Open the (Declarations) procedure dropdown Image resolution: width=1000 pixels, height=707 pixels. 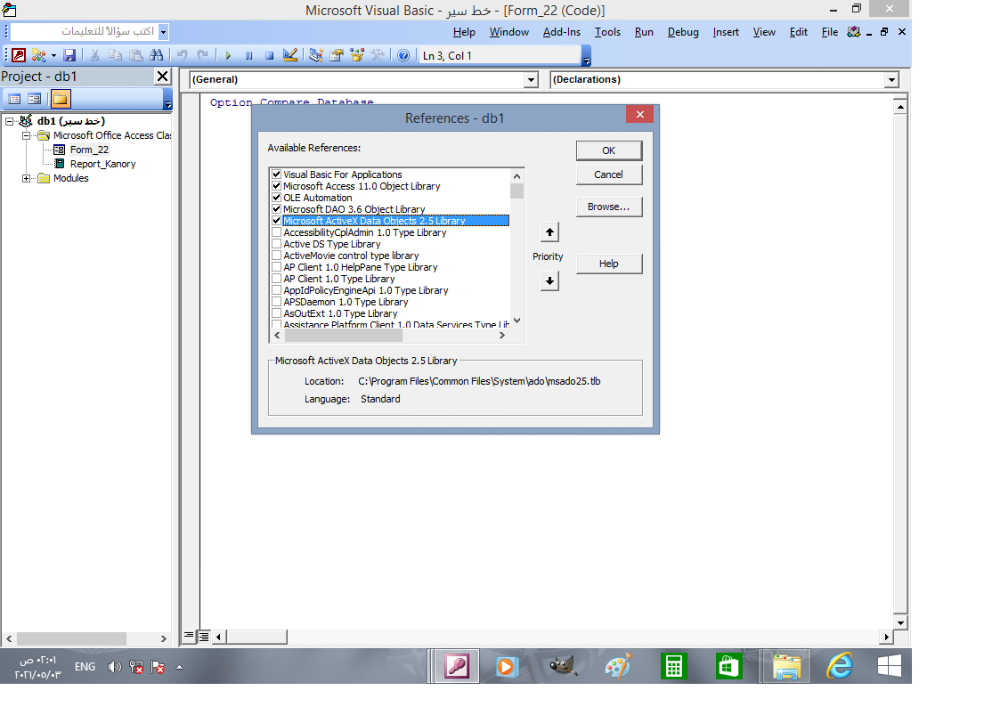[892, 80]
